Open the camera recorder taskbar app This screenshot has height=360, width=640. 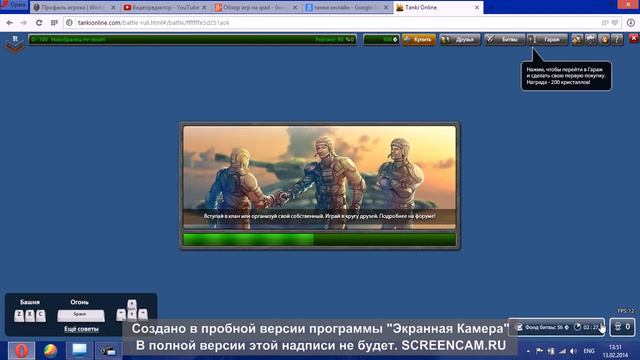click(x=108, y=350)
